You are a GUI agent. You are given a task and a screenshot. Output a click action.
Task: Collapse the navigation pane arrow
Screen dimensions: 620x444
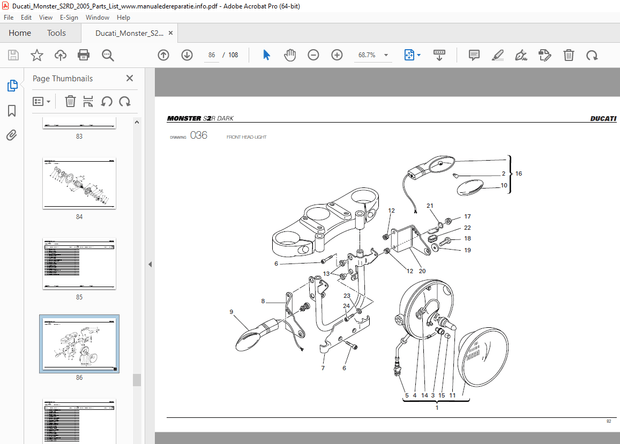(x=150, y=264)
